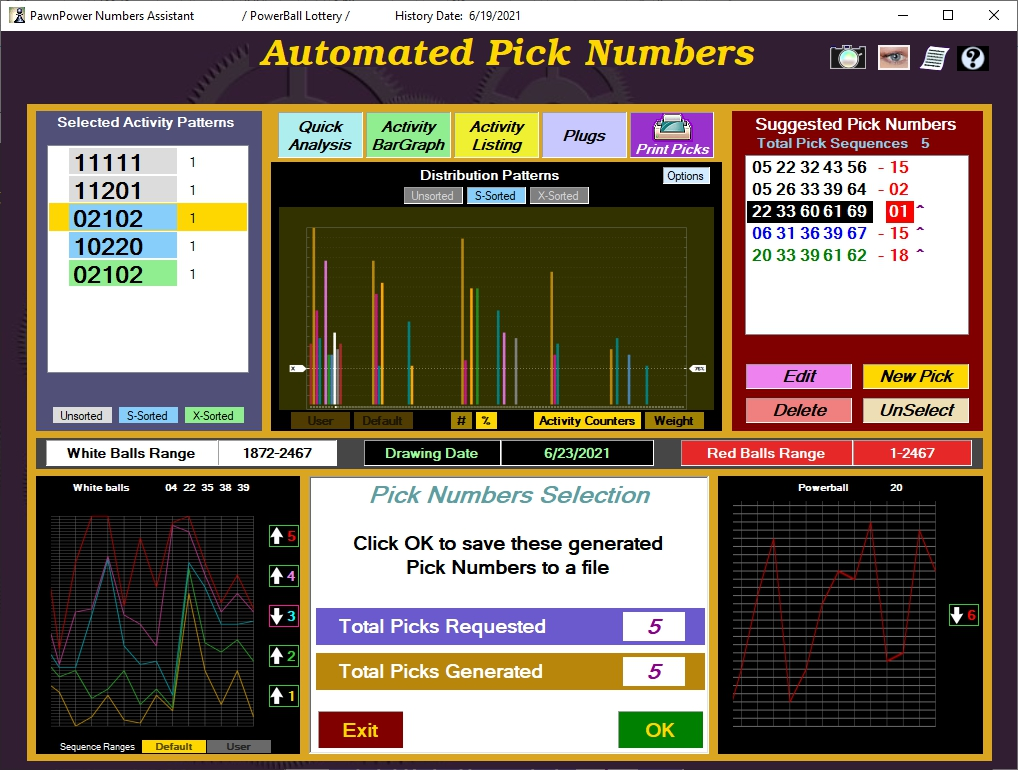Image resolution: width=1018 pixels, height=770 pixels.
Task: Select pick 05 22 32 43 56
Action: click(x=809, y=168)
